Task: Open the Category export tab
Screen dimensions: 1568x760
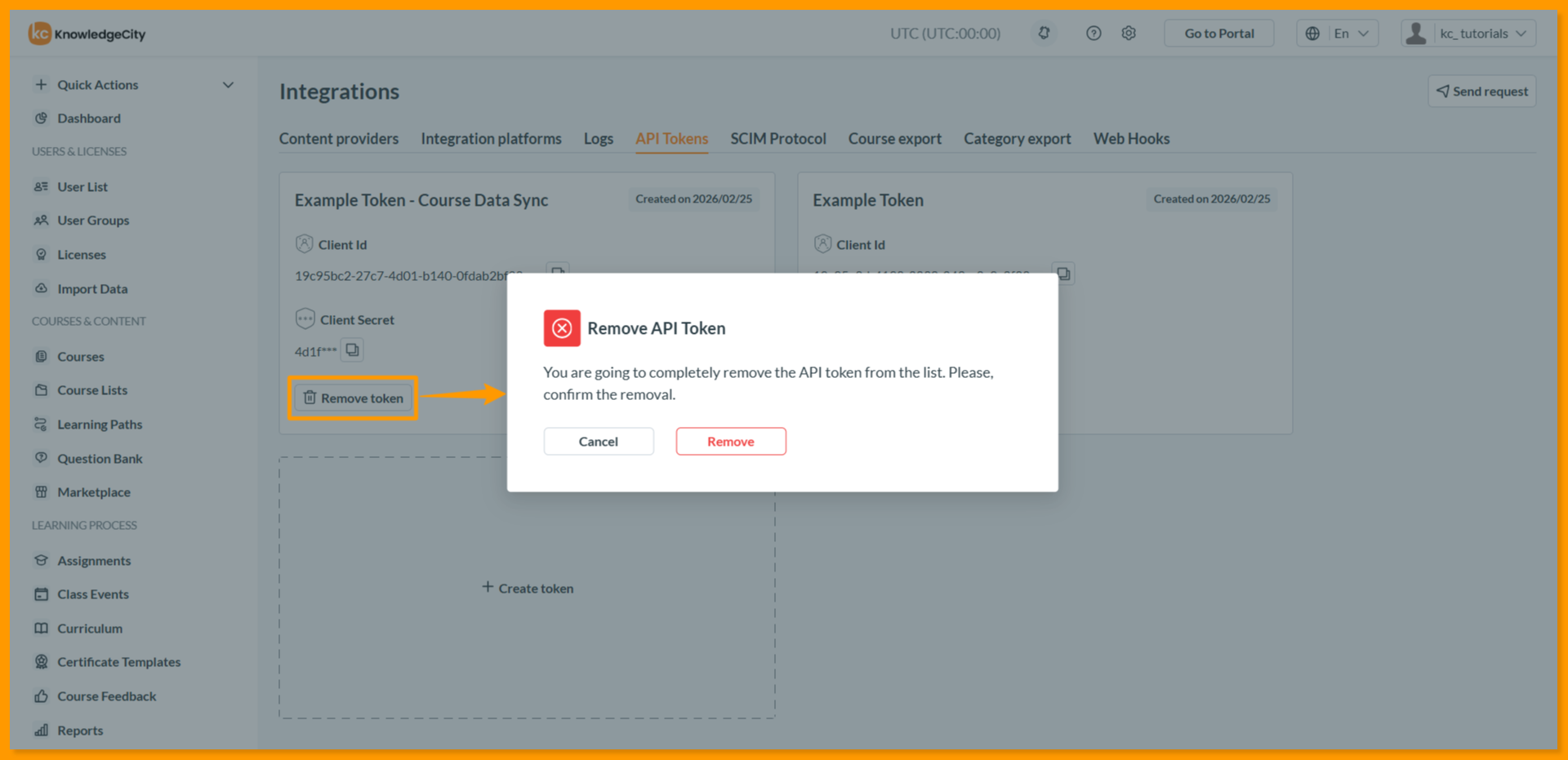Action: [x=1018, y=139]
